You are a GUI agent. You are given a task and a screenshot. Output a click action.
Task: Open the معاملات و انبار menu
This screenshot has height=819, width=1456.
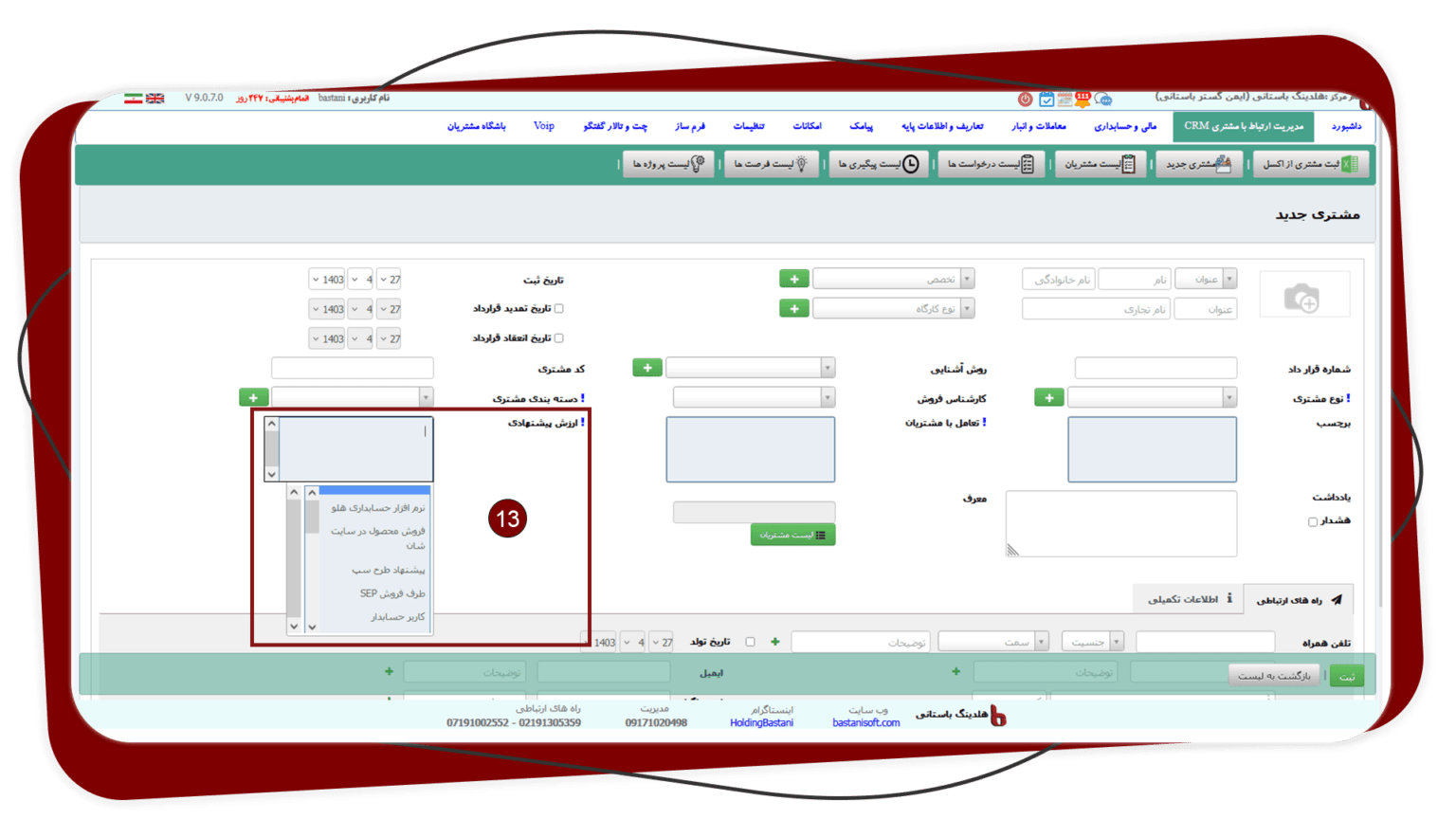coord(1038,126)
